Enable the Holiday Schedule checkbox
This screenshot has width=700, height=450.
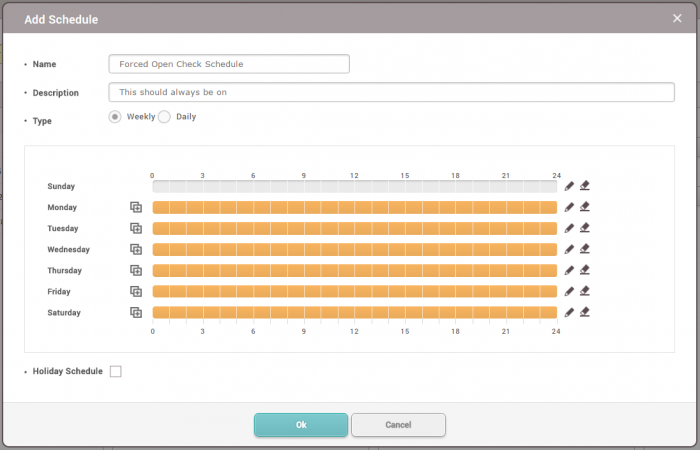pyautogui.click(x=116, y=372)
